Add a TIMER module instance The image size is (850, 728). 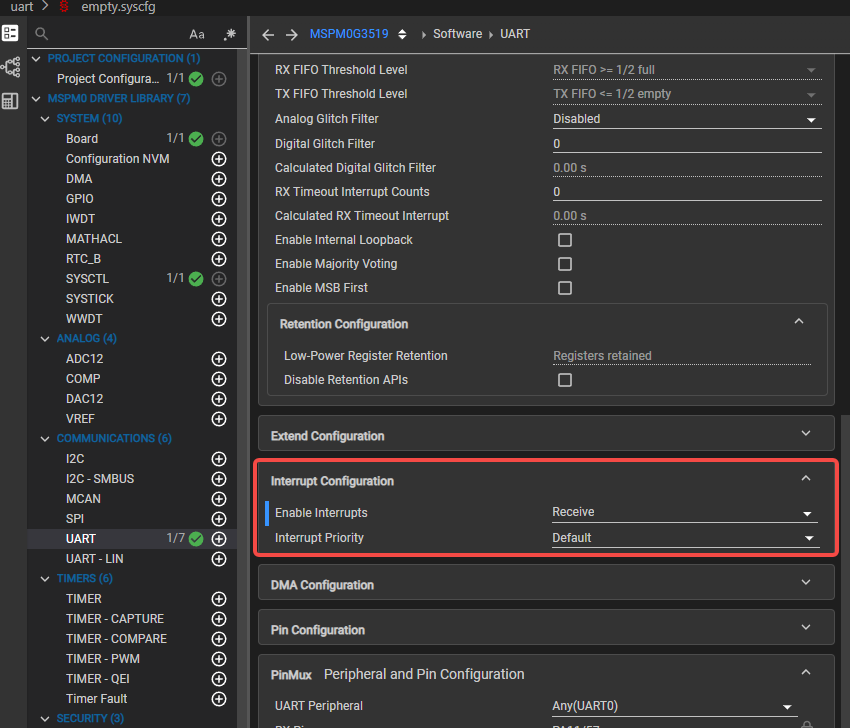218,599
